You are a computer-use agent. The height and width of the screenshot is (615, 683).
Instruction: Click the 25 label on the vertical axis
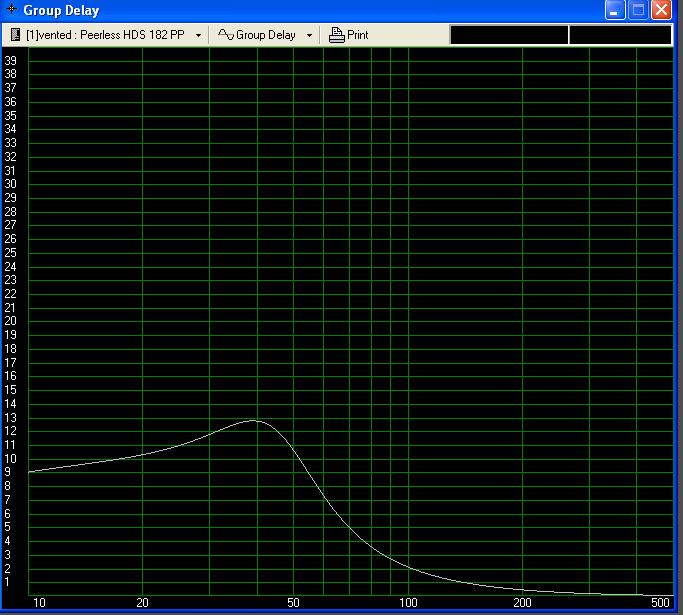coord(10,253)
